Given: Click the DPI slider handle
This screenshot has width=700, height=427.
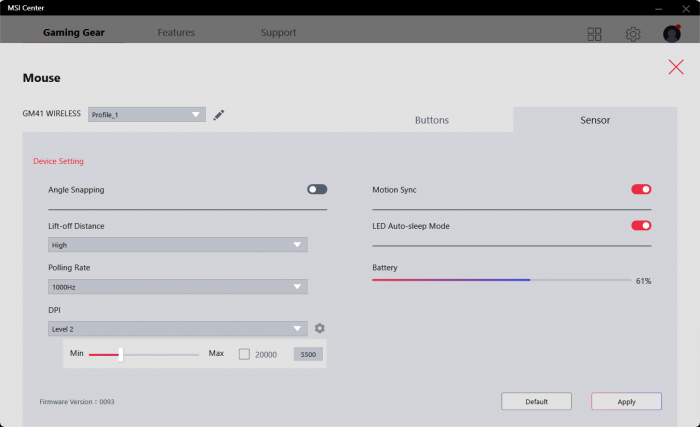Looking at the screenshot, I should [x=121, y=355].
